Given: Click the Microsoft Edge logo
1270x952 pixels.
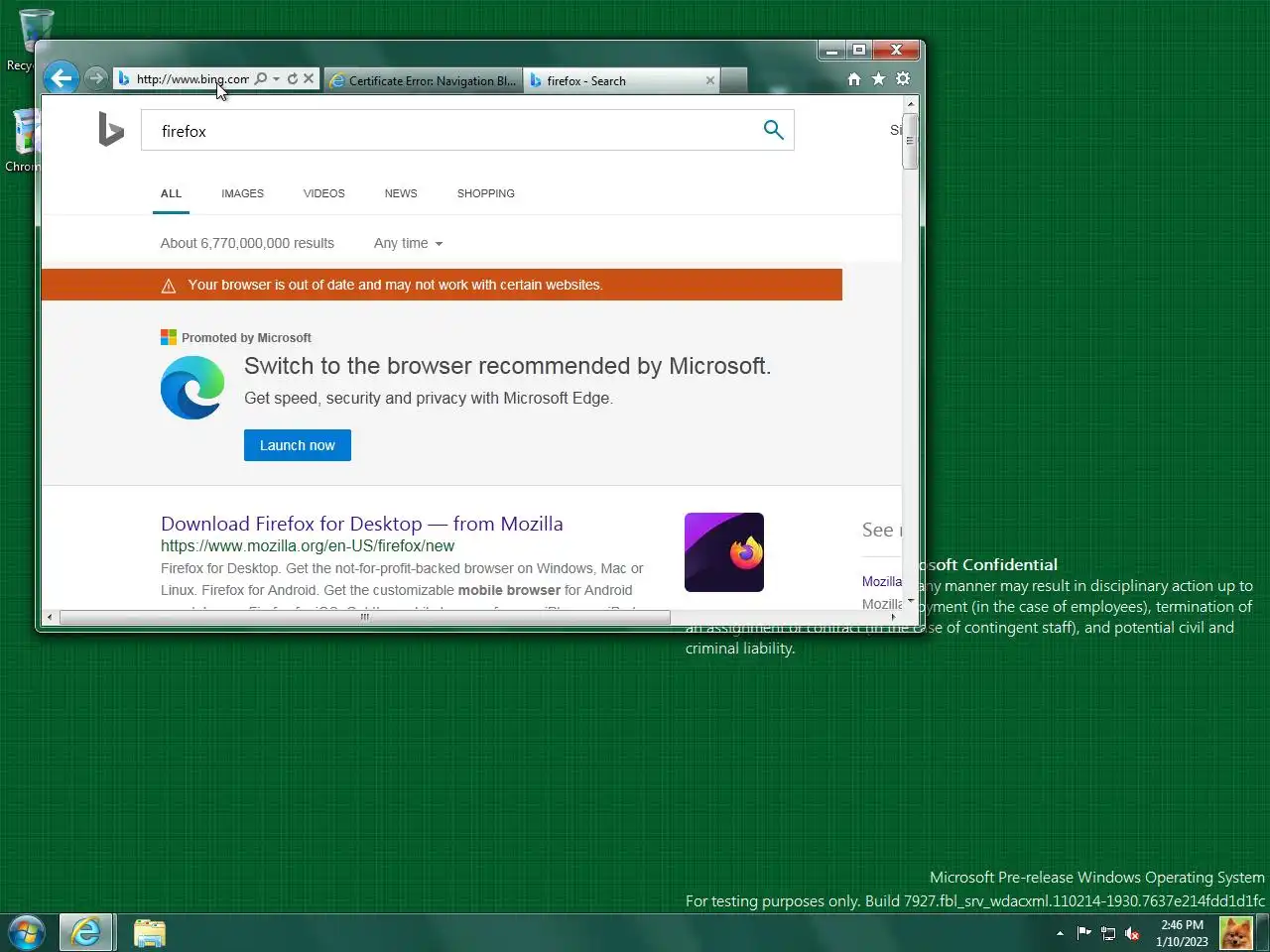Looking at the screenshot, I should click(192, 388).
